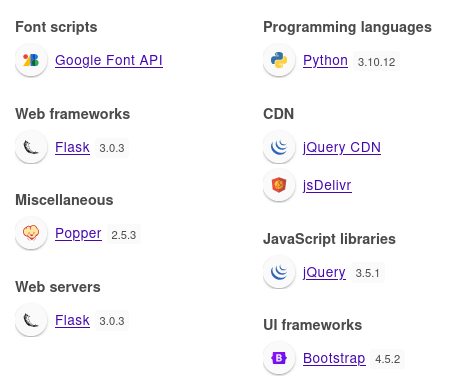Click the 3.0.3 version under Web servers

pos(112,321)
